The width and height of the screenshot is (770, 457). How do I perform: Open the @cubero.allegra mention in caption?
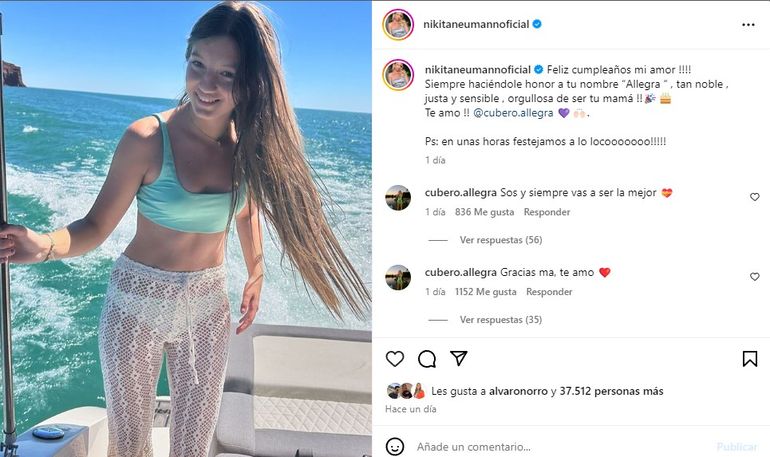click(513, 113)
